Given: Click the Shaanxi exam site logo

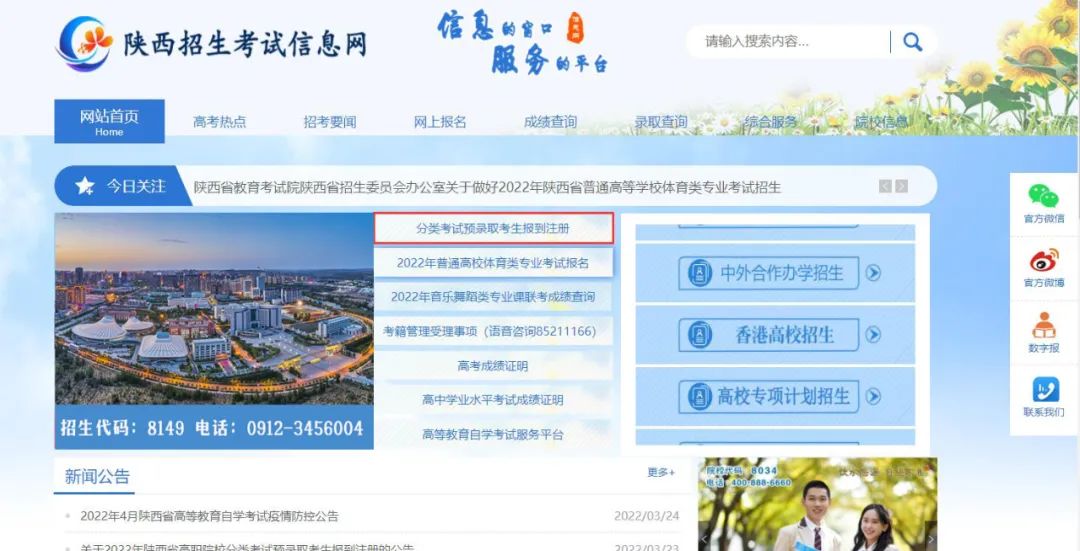Looking at the screenshot, I should [85, 44].
